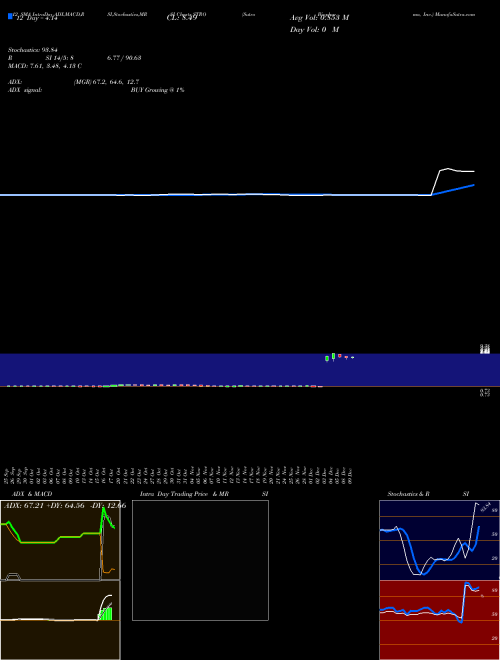Click the "CL: 8.49" closing price text
This screenshot has height=660, width=500.
click(182, 18)
